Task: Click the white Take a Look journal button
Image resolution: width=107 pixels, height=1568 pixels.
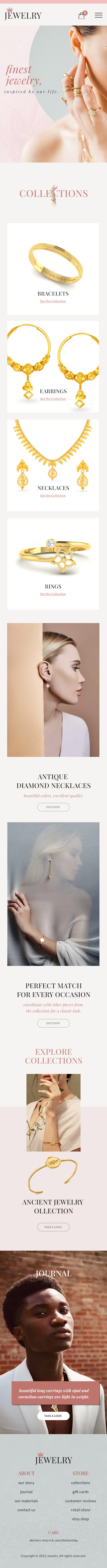Action: (x=53, y=1416)
